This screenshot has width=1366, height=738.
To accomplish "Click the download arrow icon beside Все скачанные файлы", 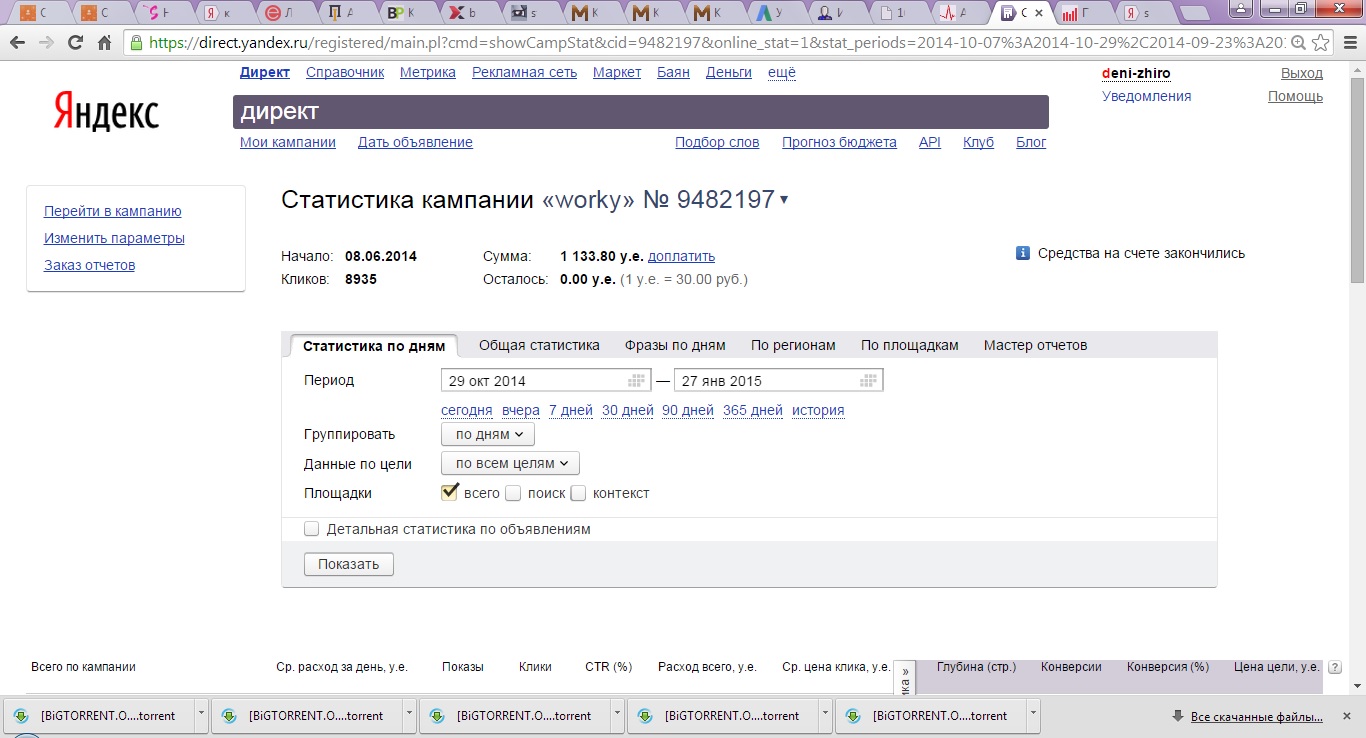I will click(x=1179, y=716).
